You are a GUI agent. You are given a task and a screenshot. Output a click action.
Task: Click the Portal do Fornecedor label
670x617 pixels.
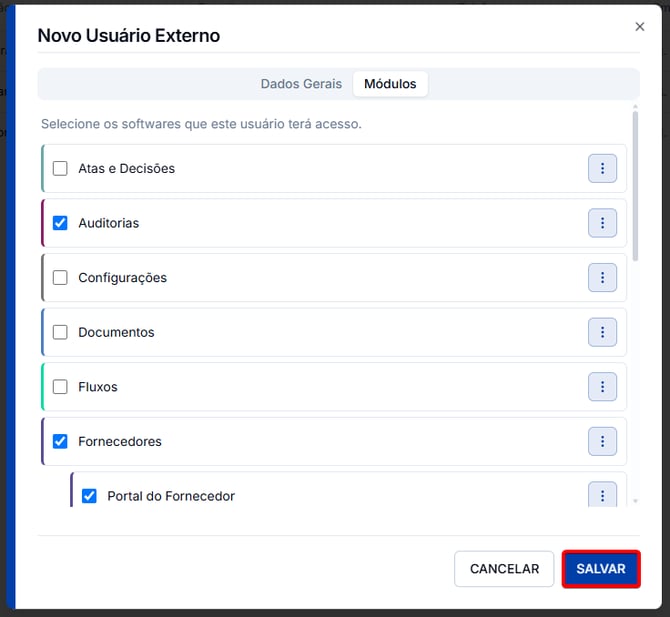(171, 496)
